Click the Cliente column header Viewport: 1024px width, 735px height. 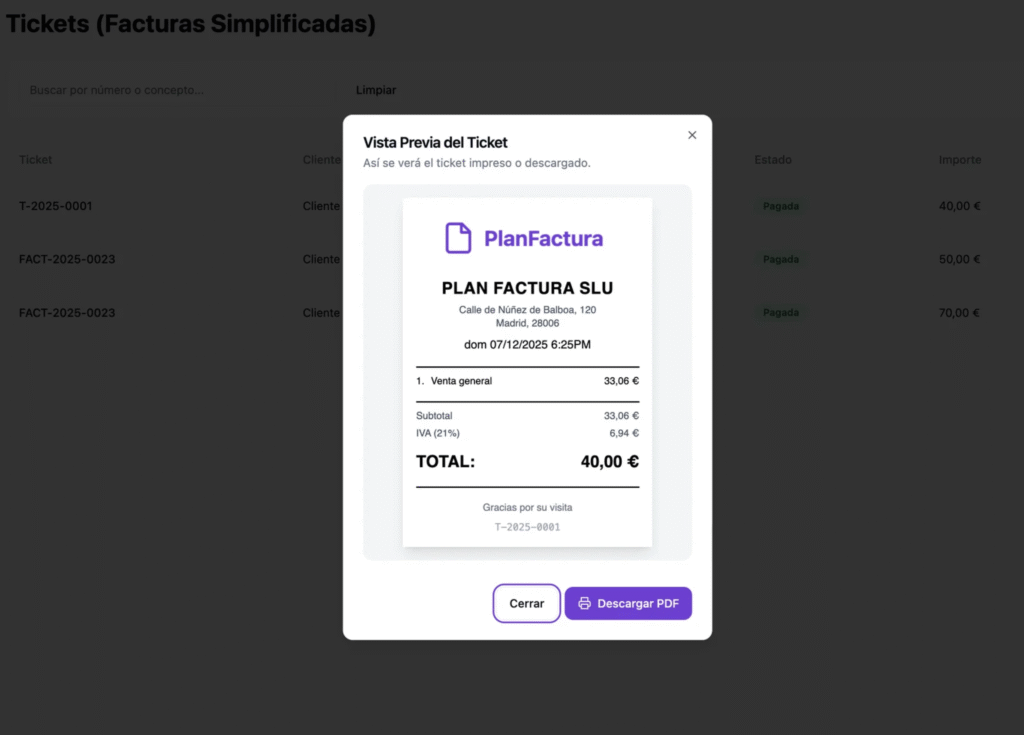(322, 160)
